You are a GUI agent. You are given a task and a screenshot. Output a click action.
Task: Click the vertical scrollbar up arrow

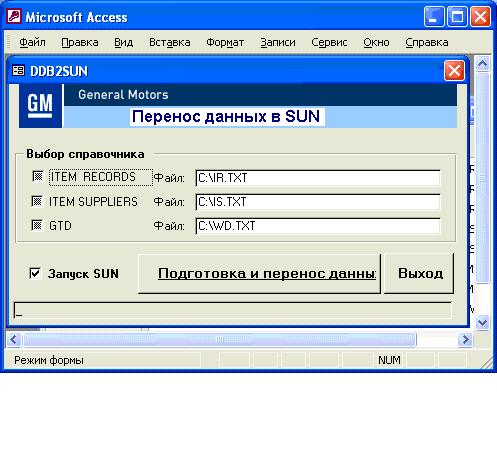[x=483, y=63]
